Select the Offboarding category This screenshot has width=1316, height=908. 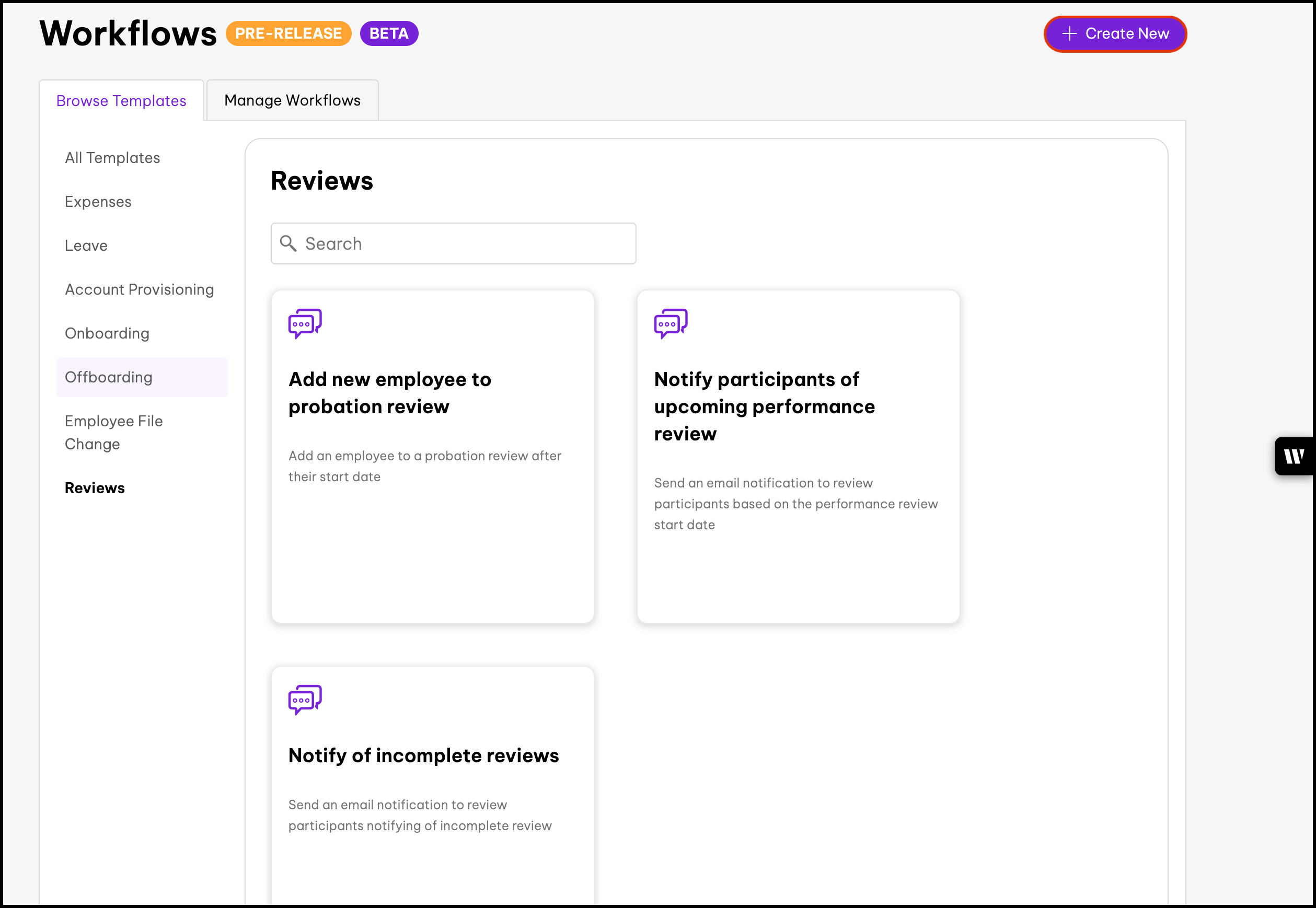coord(109,377)
